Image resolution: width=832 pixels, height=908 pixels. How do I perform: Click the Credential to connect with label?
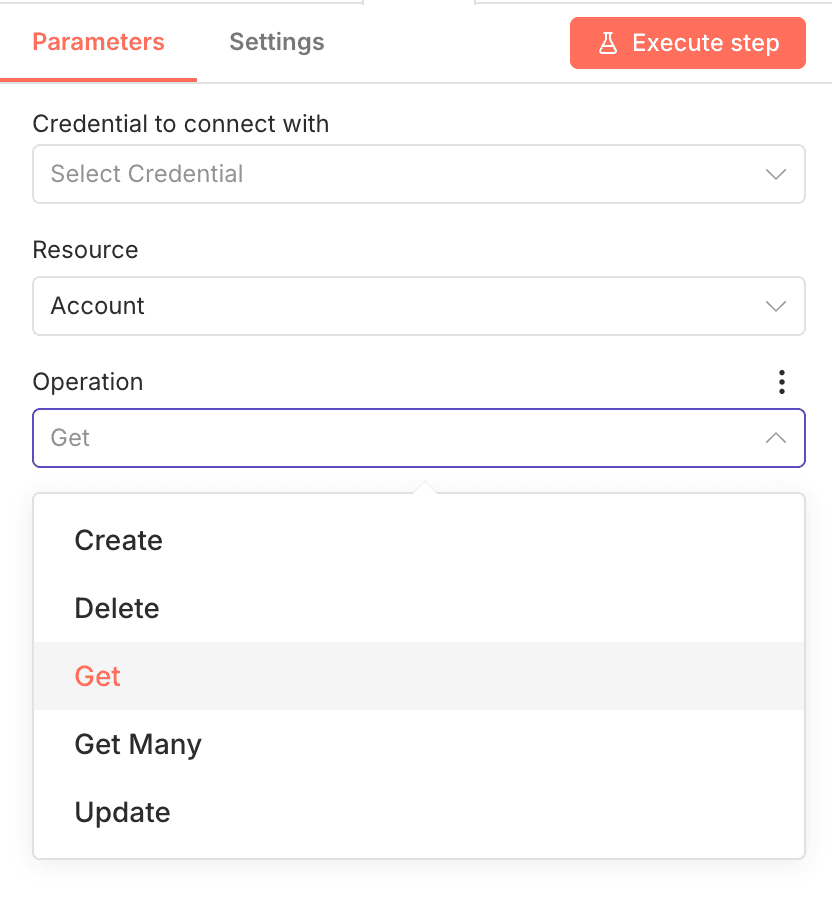point(181,124)
